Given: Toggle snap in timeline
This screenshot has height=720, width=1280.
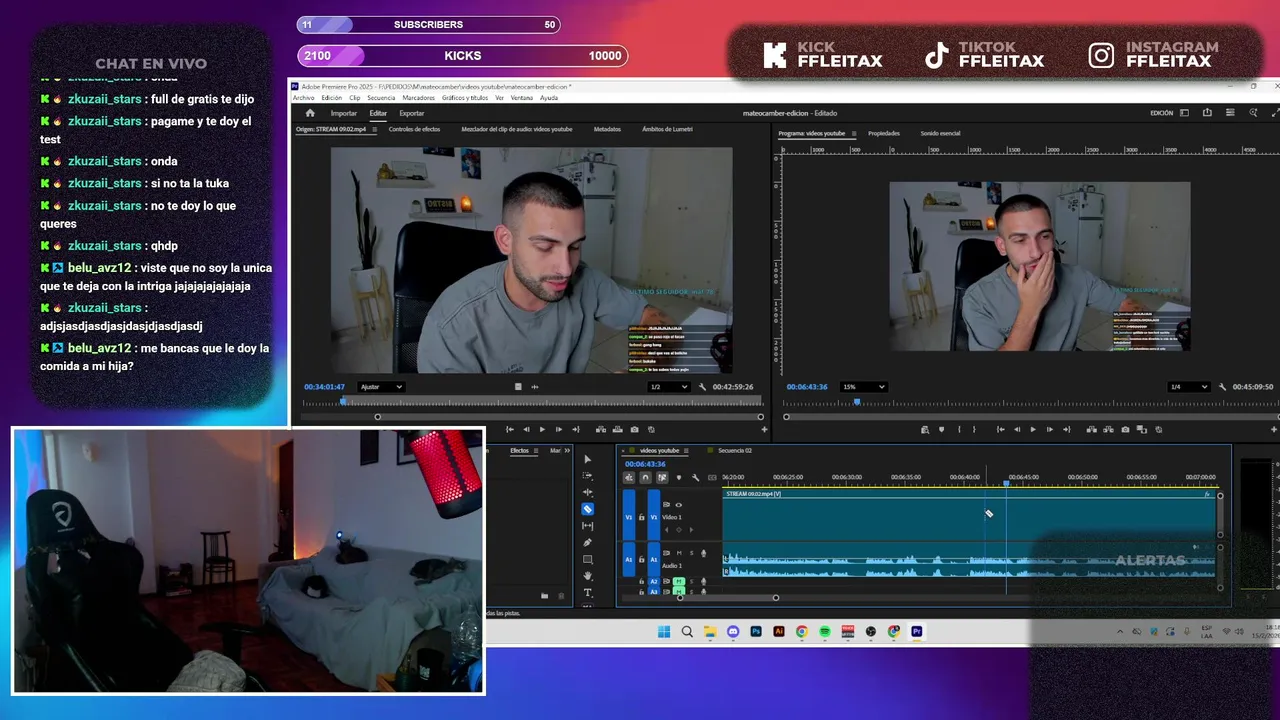Looking at the screenshot, I should tap(645, 478).
